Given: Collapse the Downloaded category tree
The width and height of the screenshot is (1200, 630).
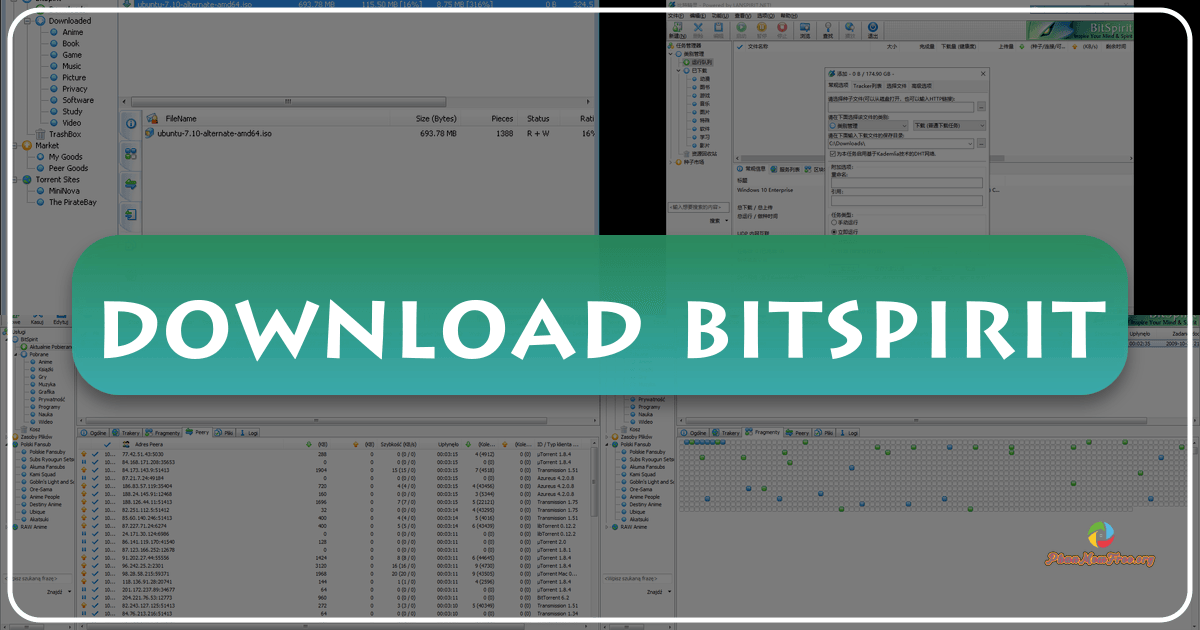Looking at the screenshot, I should point(29,20).
